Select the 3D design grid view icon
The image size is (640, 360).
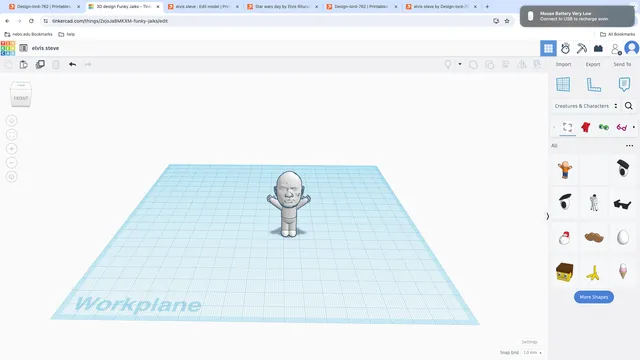548,49
